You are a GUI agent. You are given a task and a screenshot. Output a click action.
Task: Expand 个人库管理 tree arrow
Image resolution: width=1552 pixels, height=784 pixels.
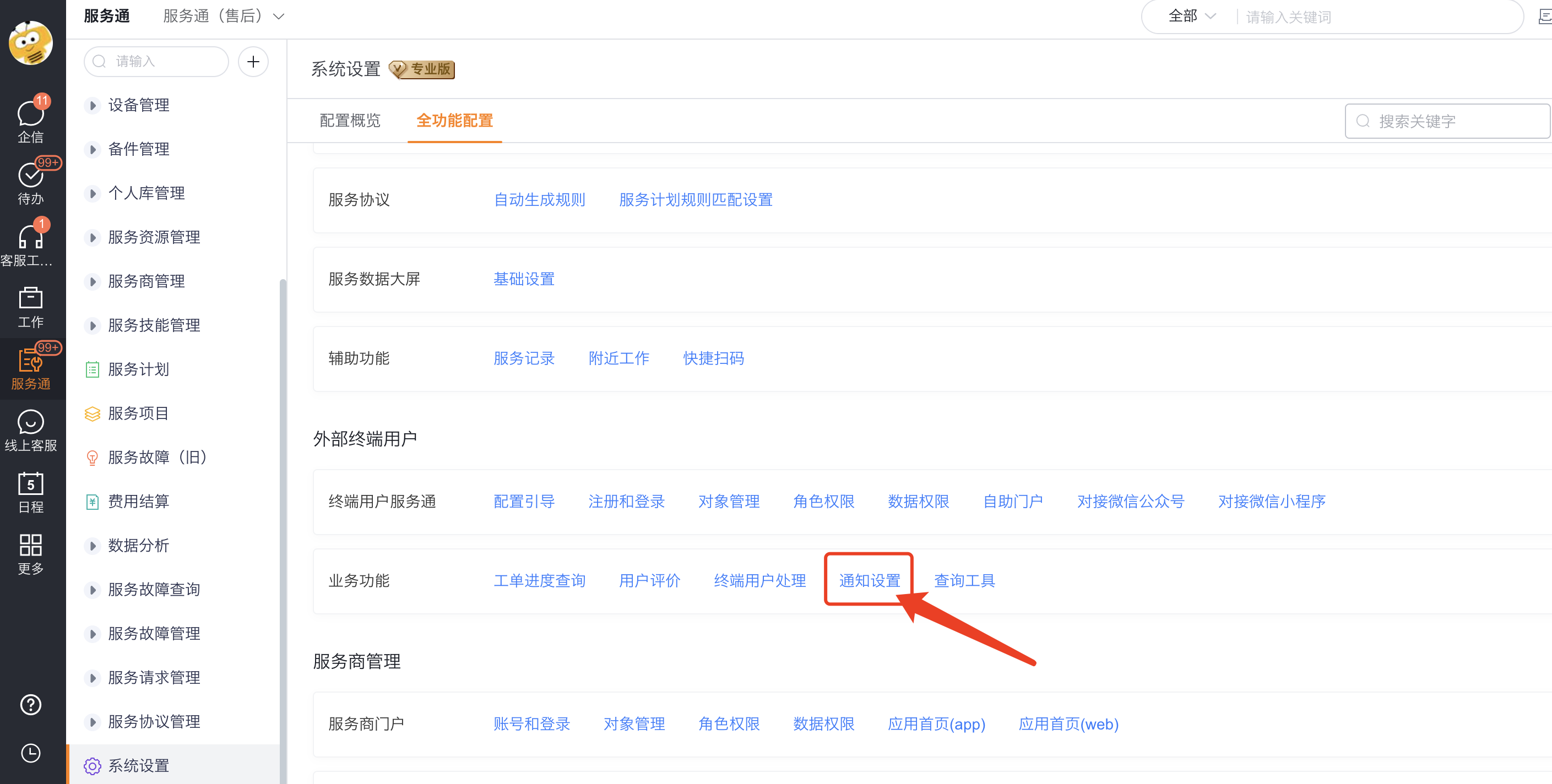92,193
